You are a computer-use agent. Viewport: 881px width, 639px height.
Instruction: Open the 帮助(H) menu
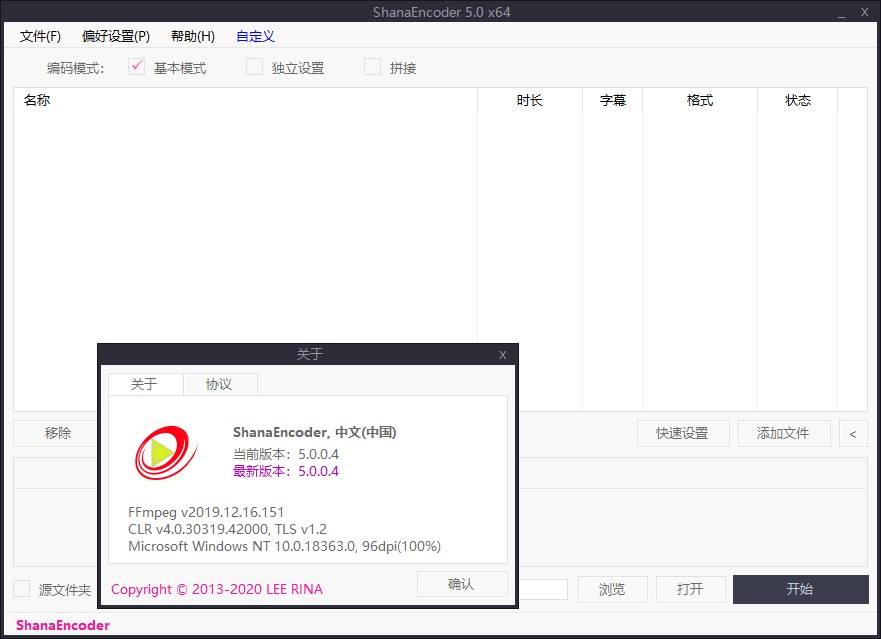coord(191,36)
